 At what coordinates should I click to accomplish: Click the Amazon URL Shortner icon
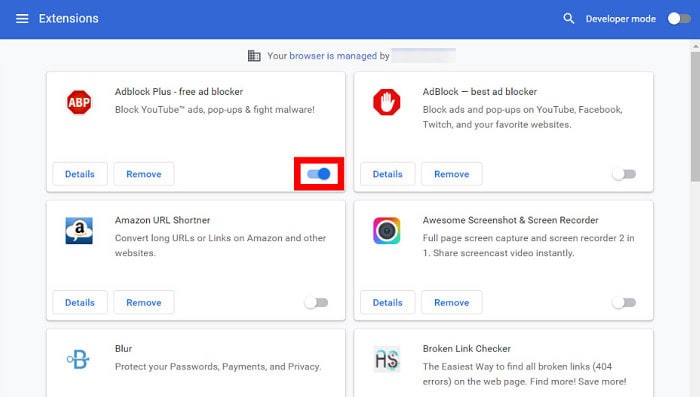(79, 230)
